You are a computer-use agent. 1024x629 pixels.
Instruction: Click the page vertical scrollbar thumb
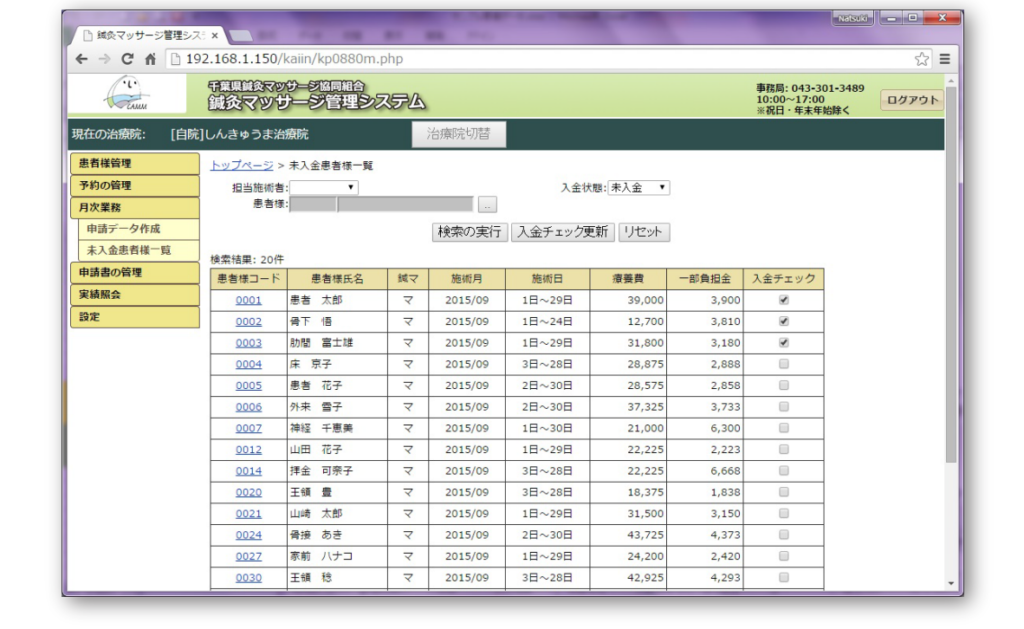(951, 276)
